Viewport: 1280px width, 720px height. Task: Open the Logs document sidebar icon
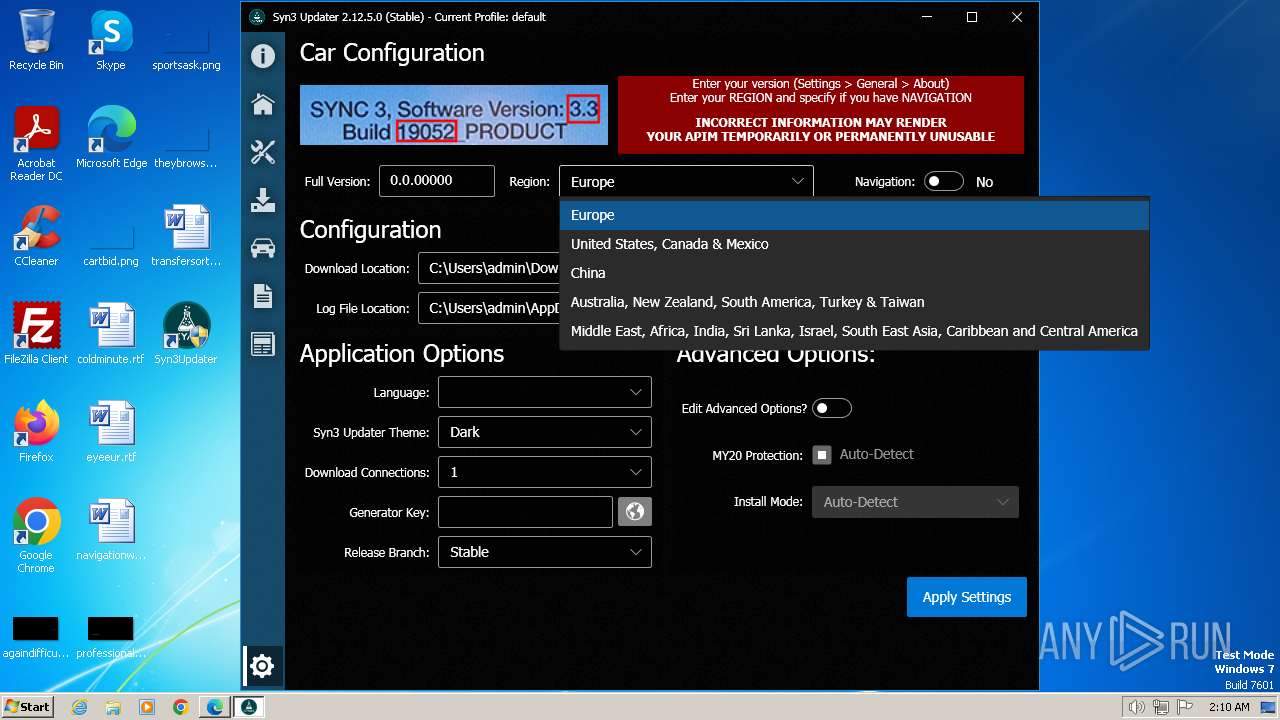click(x=263, y=296)
